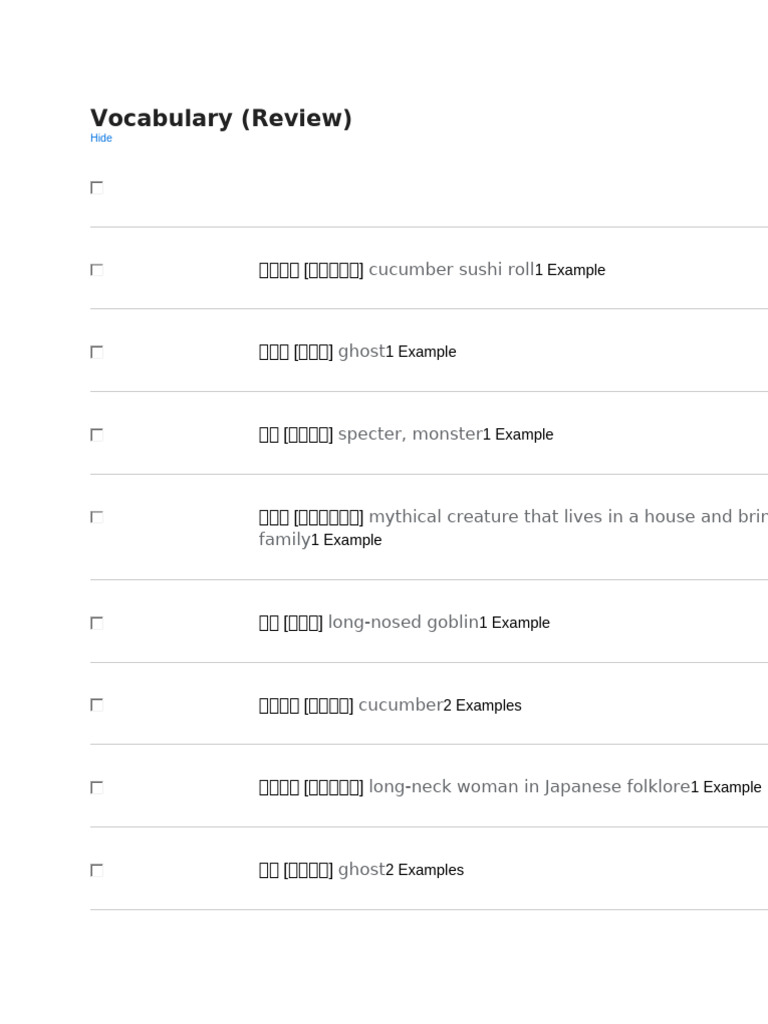
Task: Tick the last ghost entry checkbox
Action: [97, 870]
